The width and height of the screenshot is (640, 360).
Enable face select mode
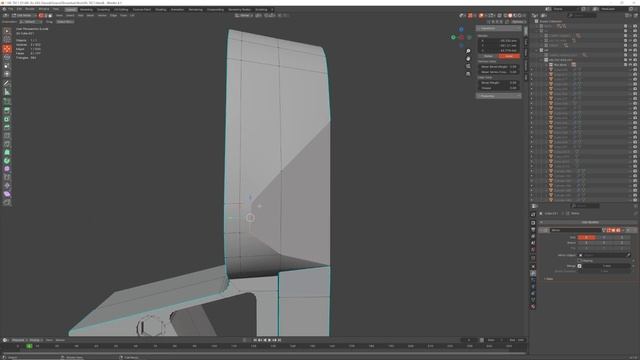coord(50,16)
